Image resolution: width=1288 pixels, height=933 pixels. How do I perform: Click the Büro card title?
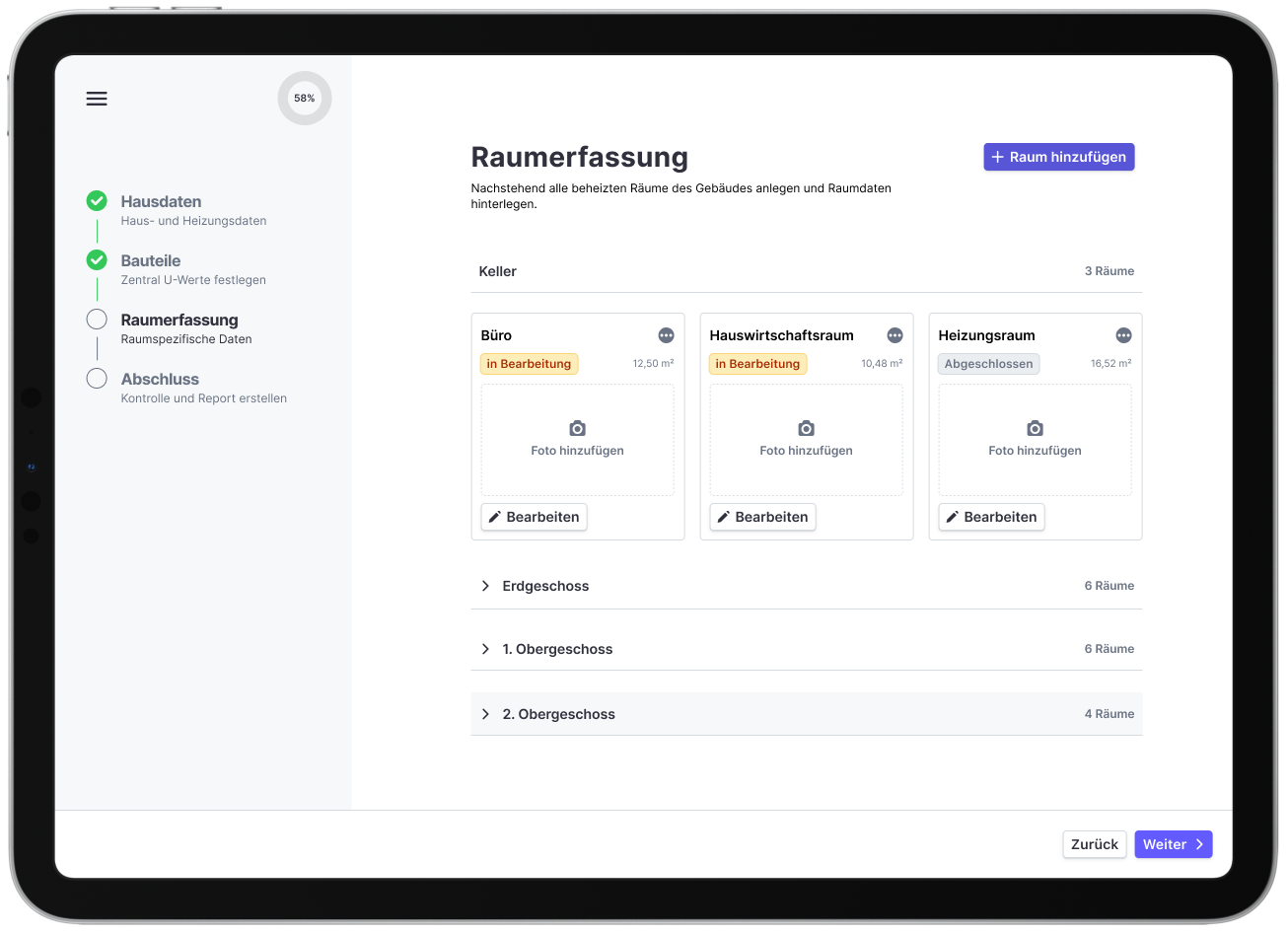coord(496,335)
